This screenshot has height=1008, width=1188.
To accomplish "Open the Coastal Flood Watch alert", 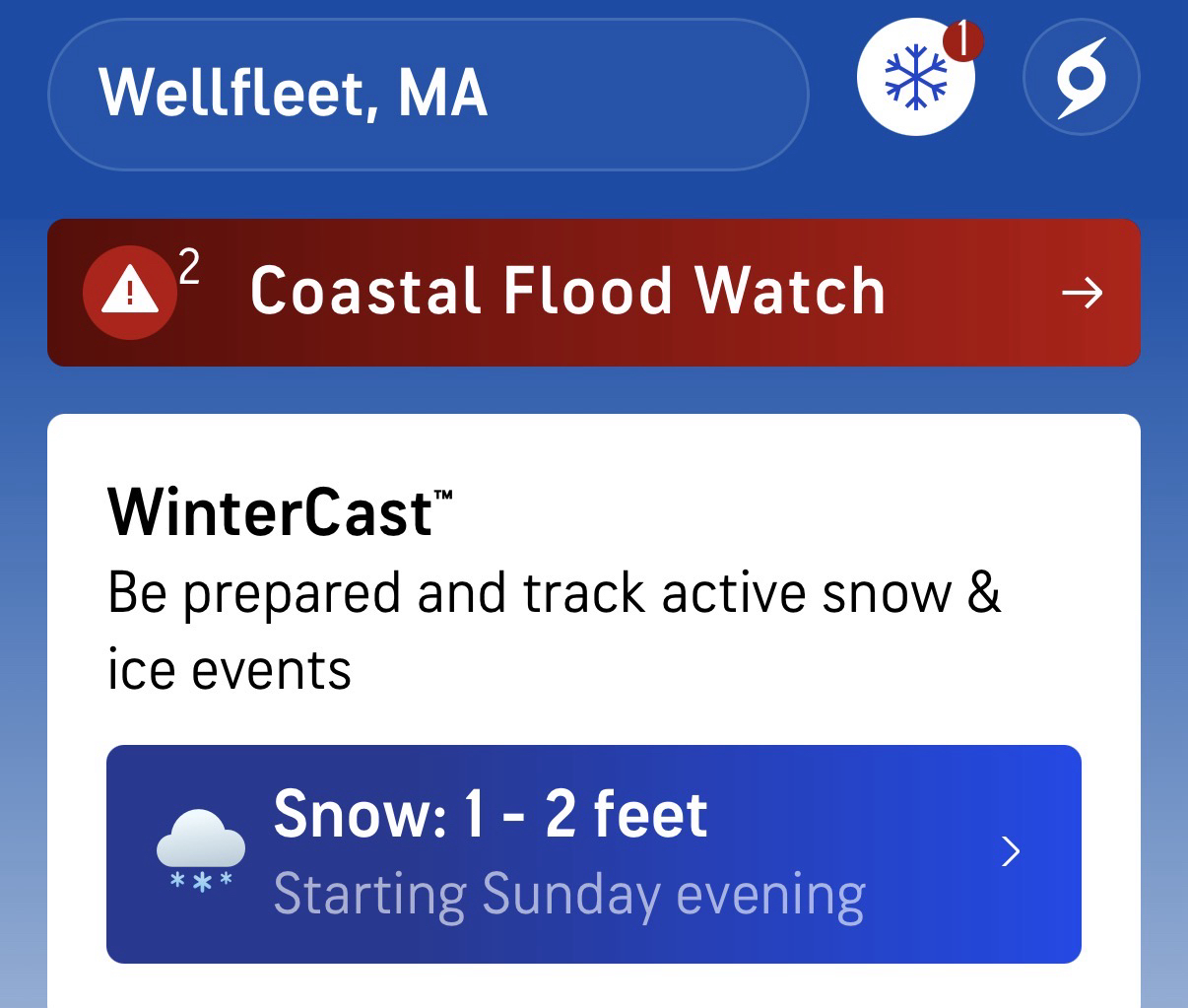I will (566, 292).
